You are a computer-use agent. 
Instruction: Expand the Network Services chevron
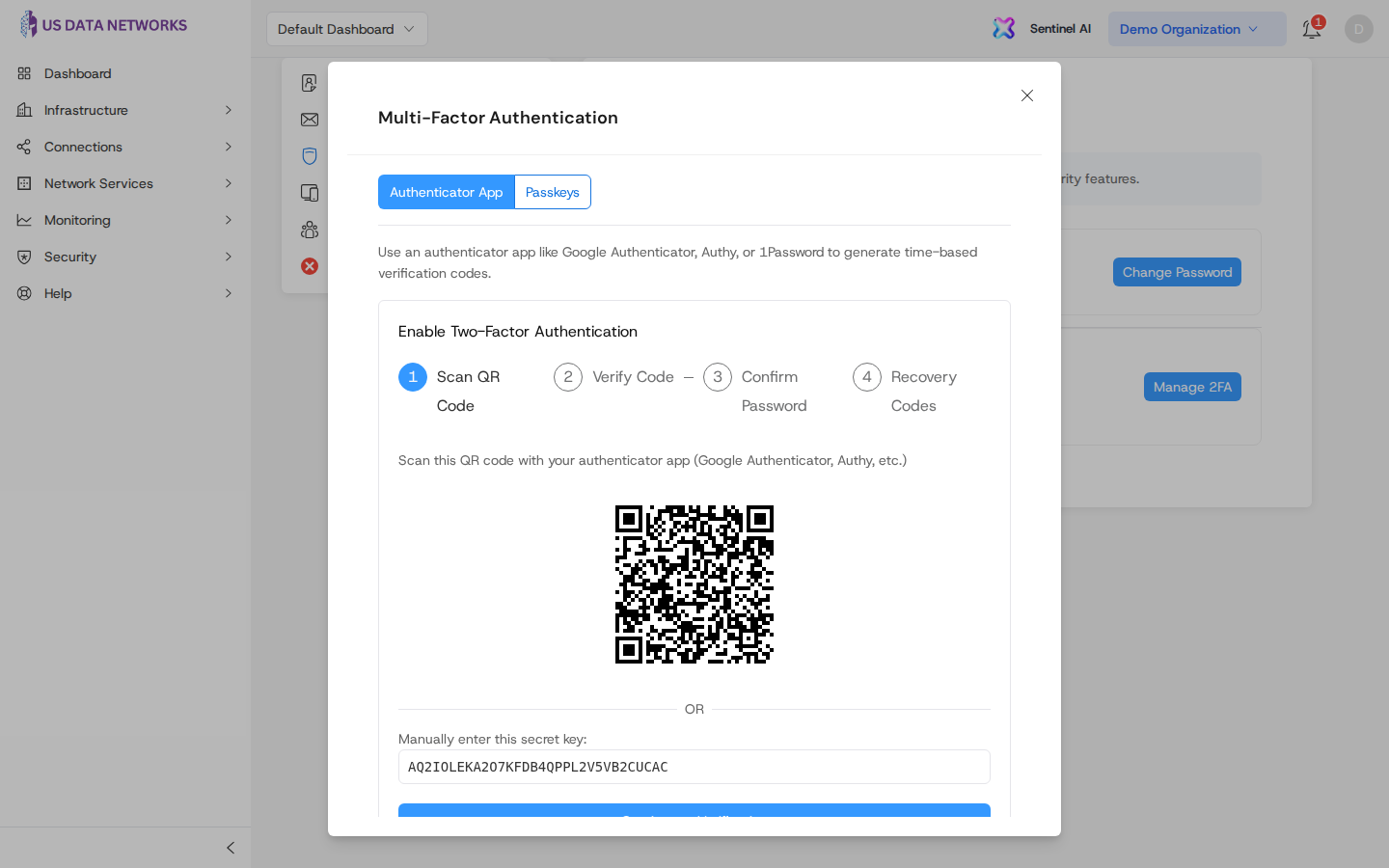[x=229, y=183]
